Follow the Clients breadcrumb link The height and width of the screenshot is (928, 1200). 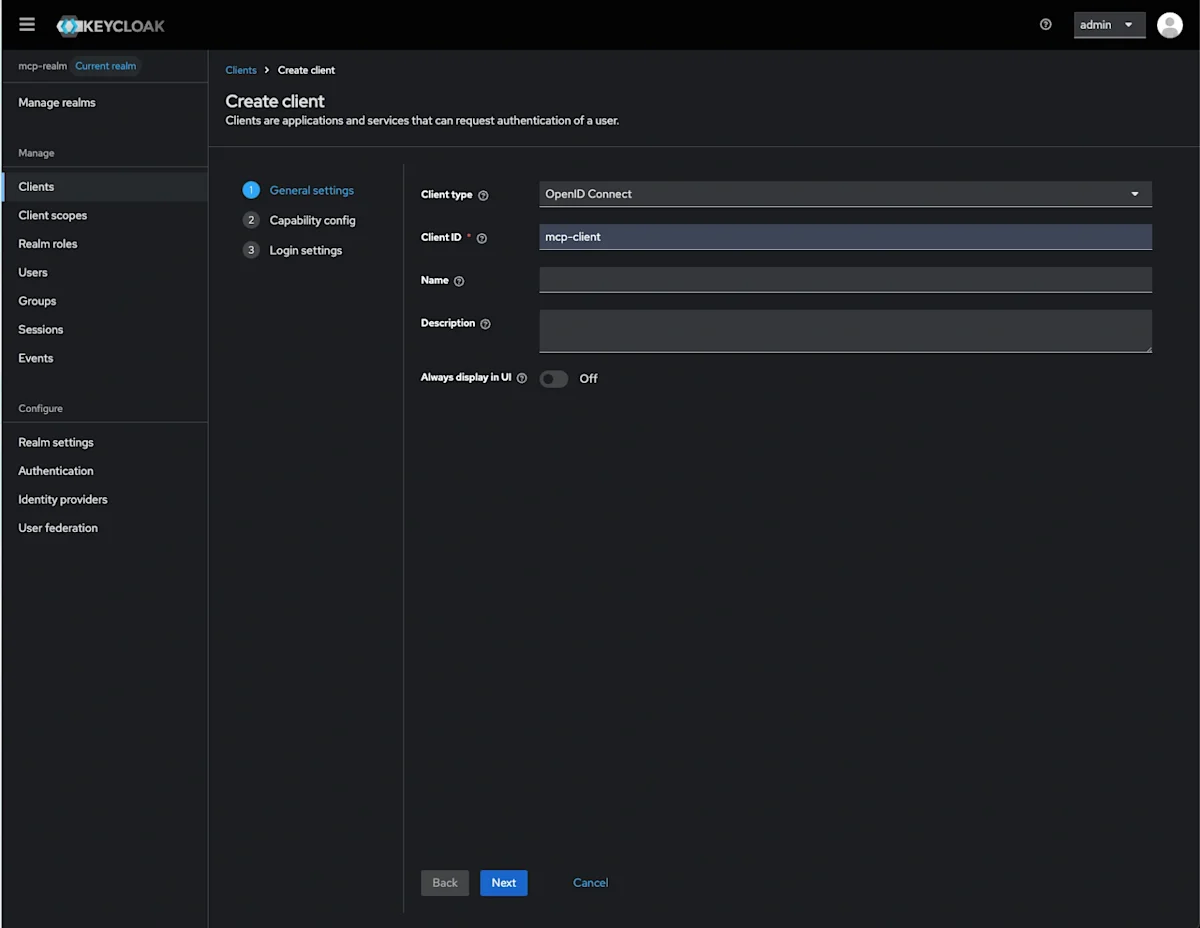(241, 70)
